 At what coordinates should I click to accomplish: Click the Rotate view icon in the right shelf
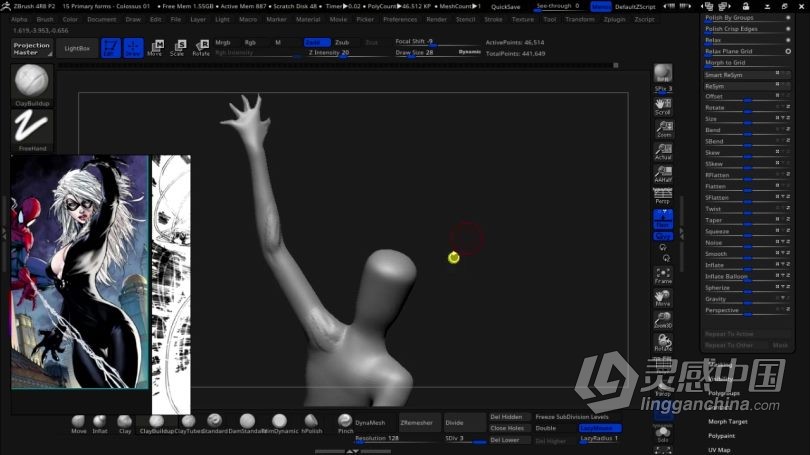tap(663, 342)
